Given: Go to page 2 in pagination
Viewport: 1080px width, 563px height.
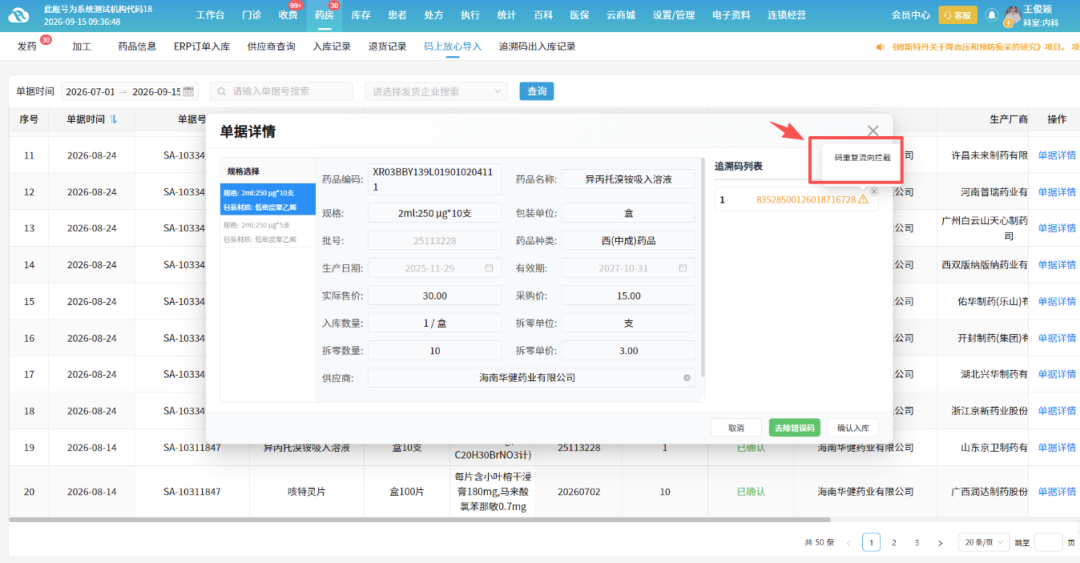Looking at the screenshot, I should [894, 543].
